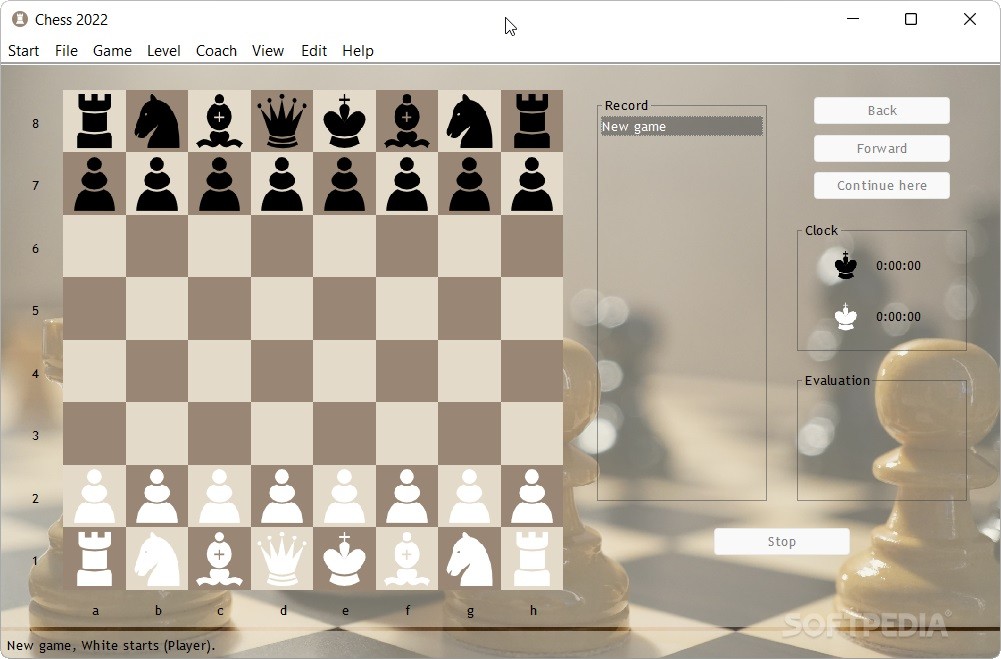The width and height of the screenshot is (1001, 659).
Task: Select the white bishop on c1
Action: pyautogui.click(x=219, y=559)
